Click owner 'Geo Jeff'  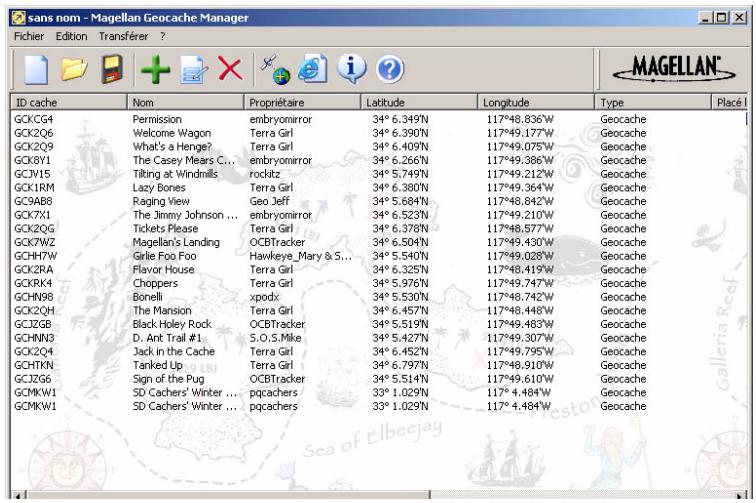[269, 201]
